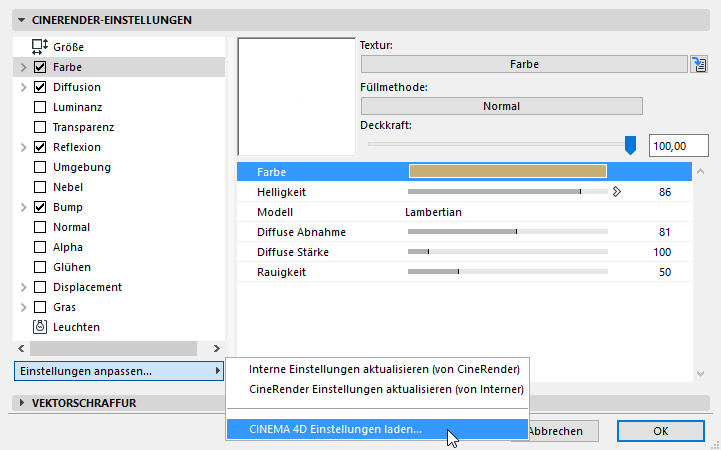Click the channel list scroll right arrow

217,348
